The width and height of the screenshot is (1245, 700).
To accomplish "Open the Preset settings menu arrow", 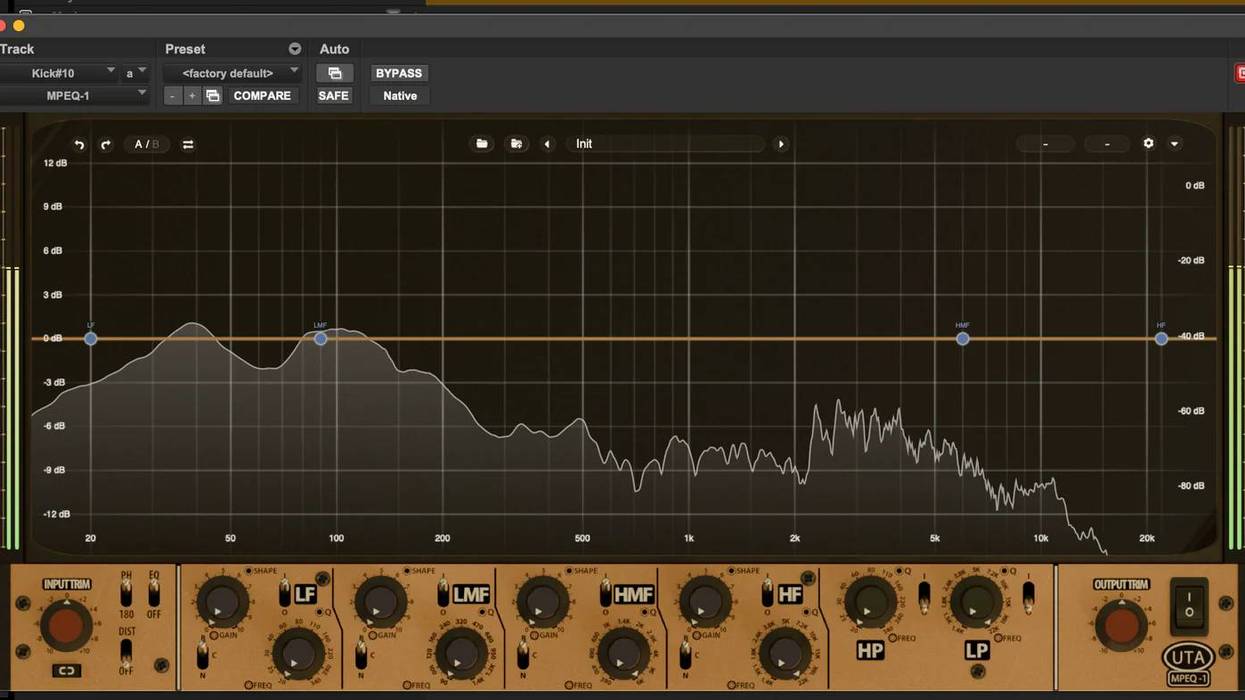I will tap(295, 49).
